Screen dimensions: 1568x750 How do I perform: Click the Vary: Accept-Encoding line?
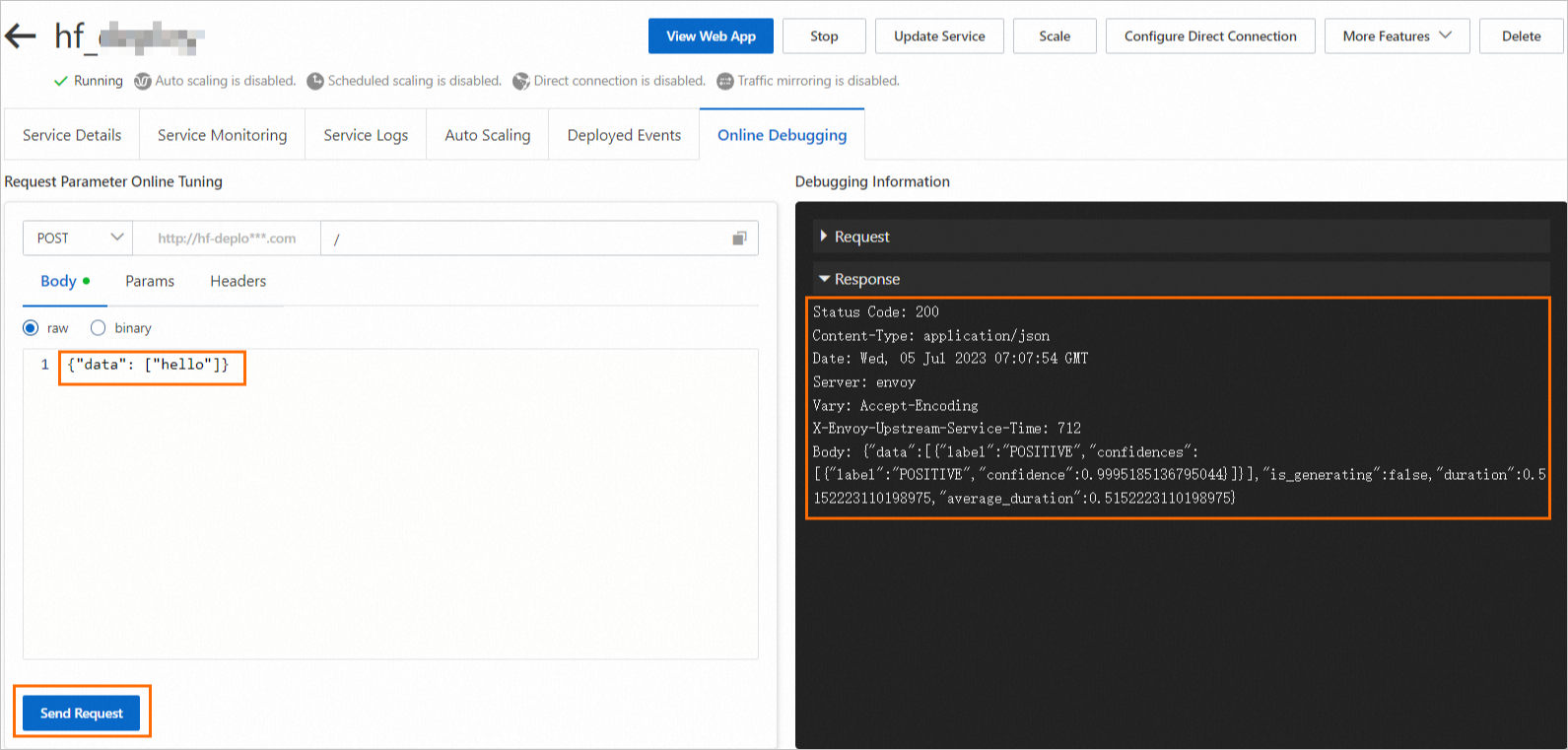895,406
